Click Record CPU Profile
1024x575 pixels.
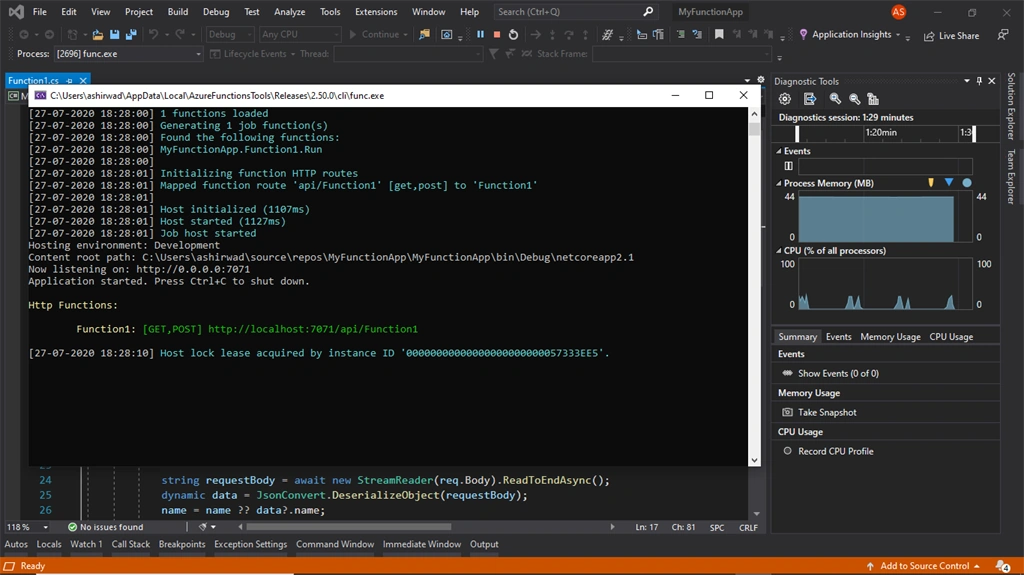point(835,451)
